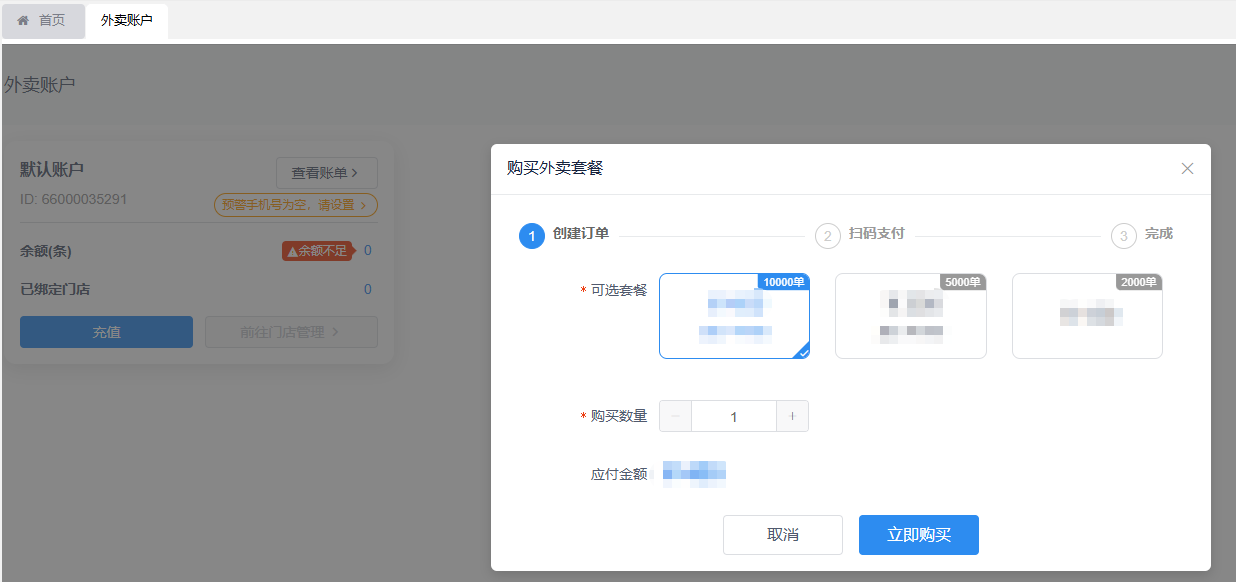Screen dimensions: 1236x582
Task: Click the 购买数量 quantity input field
Action: point(733,417)
